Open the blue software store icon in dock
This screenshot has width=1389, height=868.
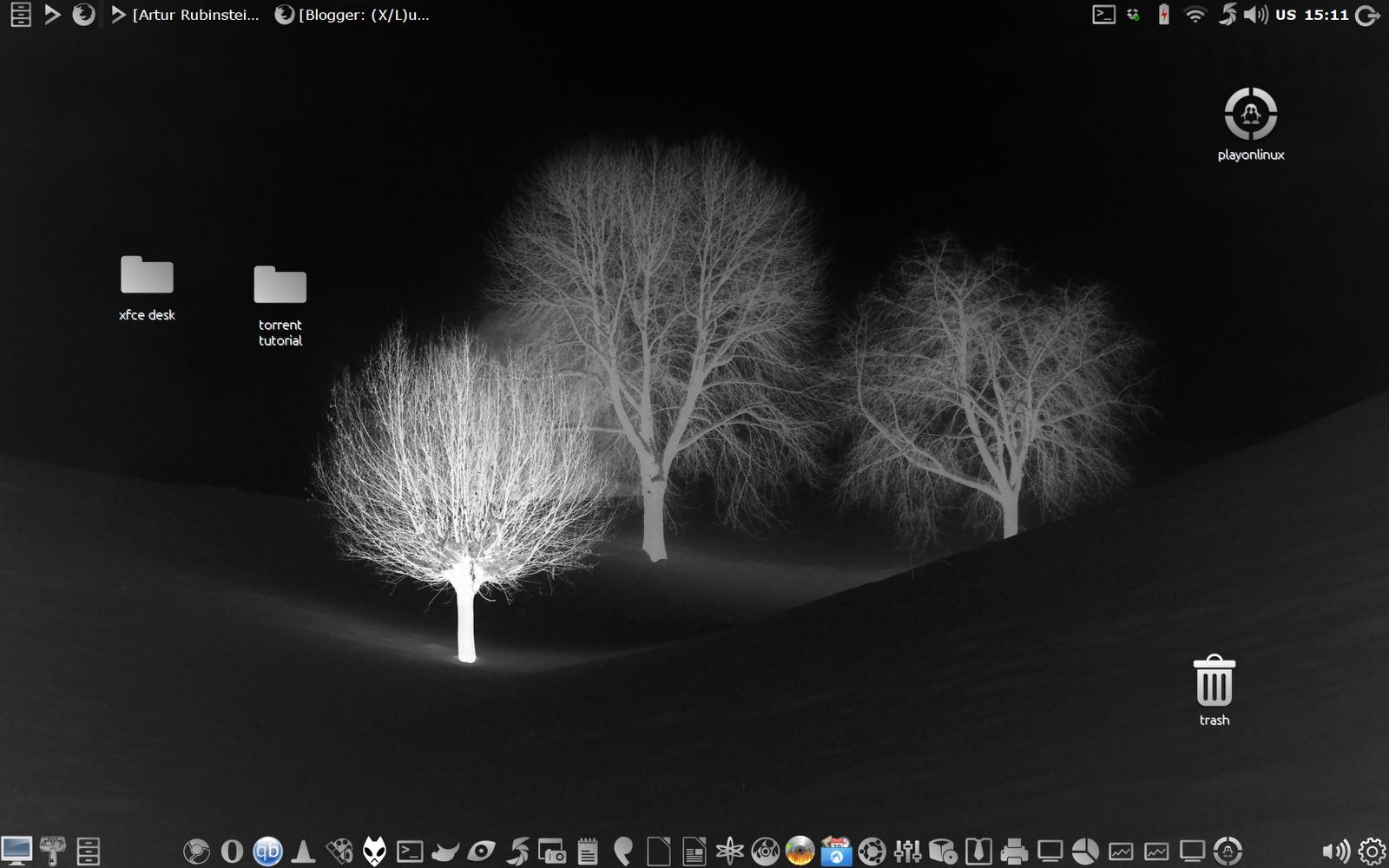coord(836,852)
